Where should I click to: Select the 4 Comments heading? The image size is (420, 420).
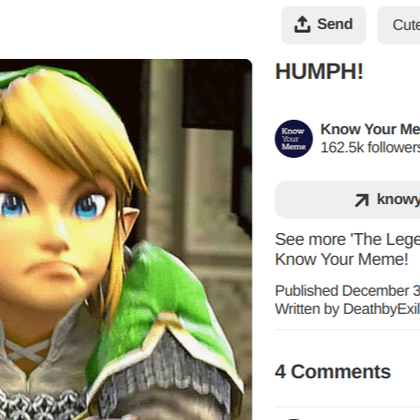(x=333, y=372)
